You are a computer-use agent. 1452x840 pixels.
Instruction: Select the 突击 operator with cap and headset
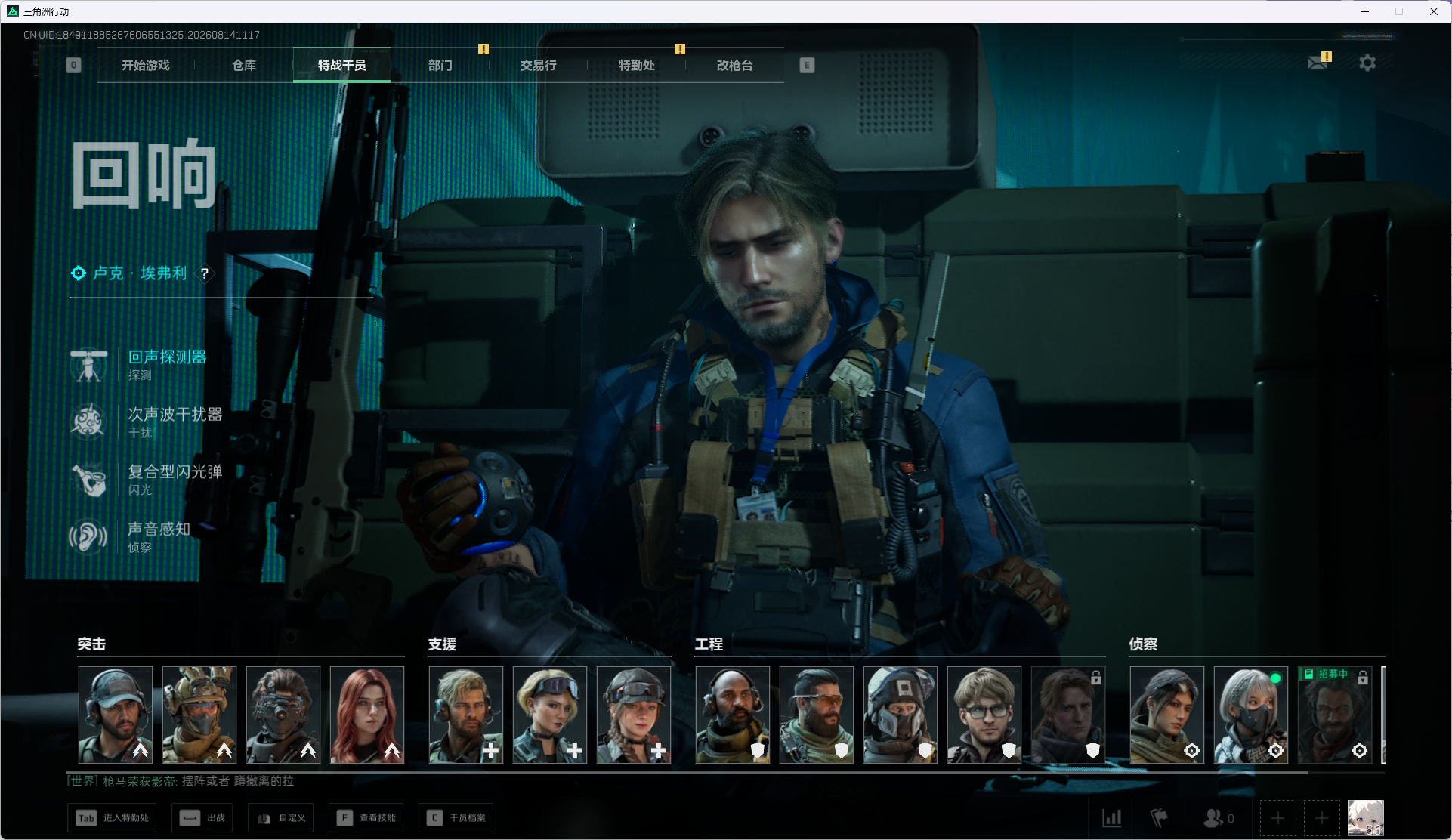pos(116,715)
